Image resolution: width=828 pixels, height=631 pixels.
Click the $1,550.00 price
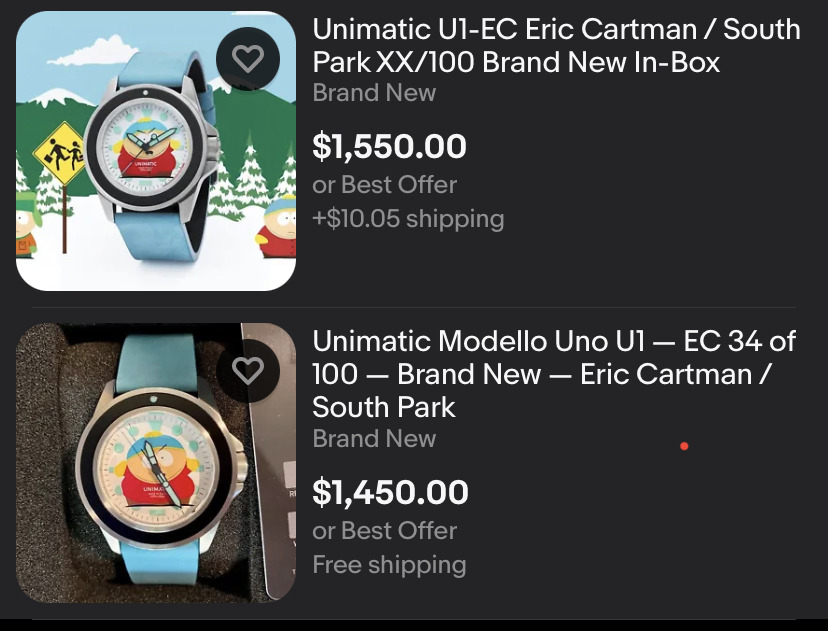pos(389,146)
